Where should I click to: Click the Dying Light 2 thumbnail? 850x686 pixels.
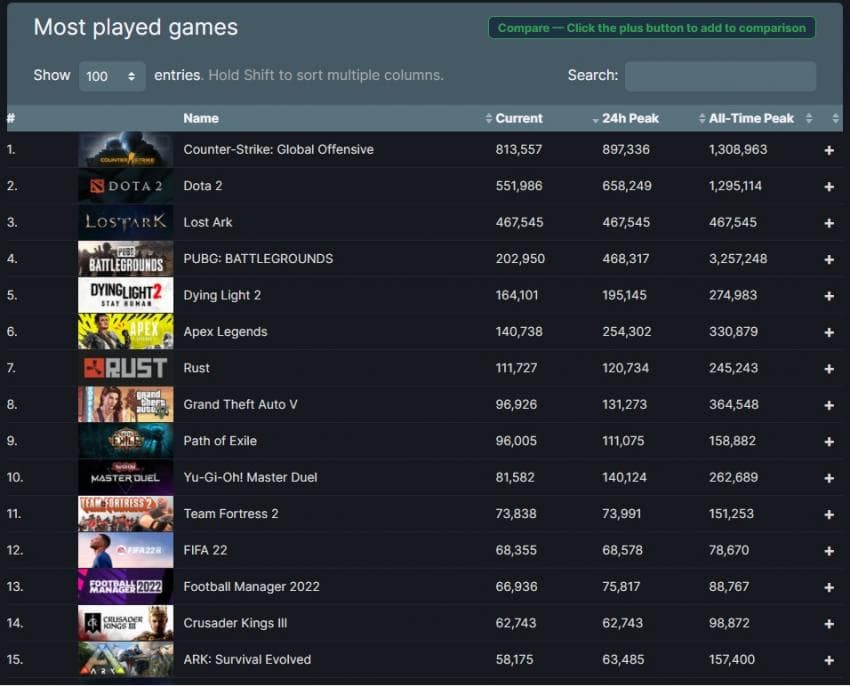click(x=126, y=295)
